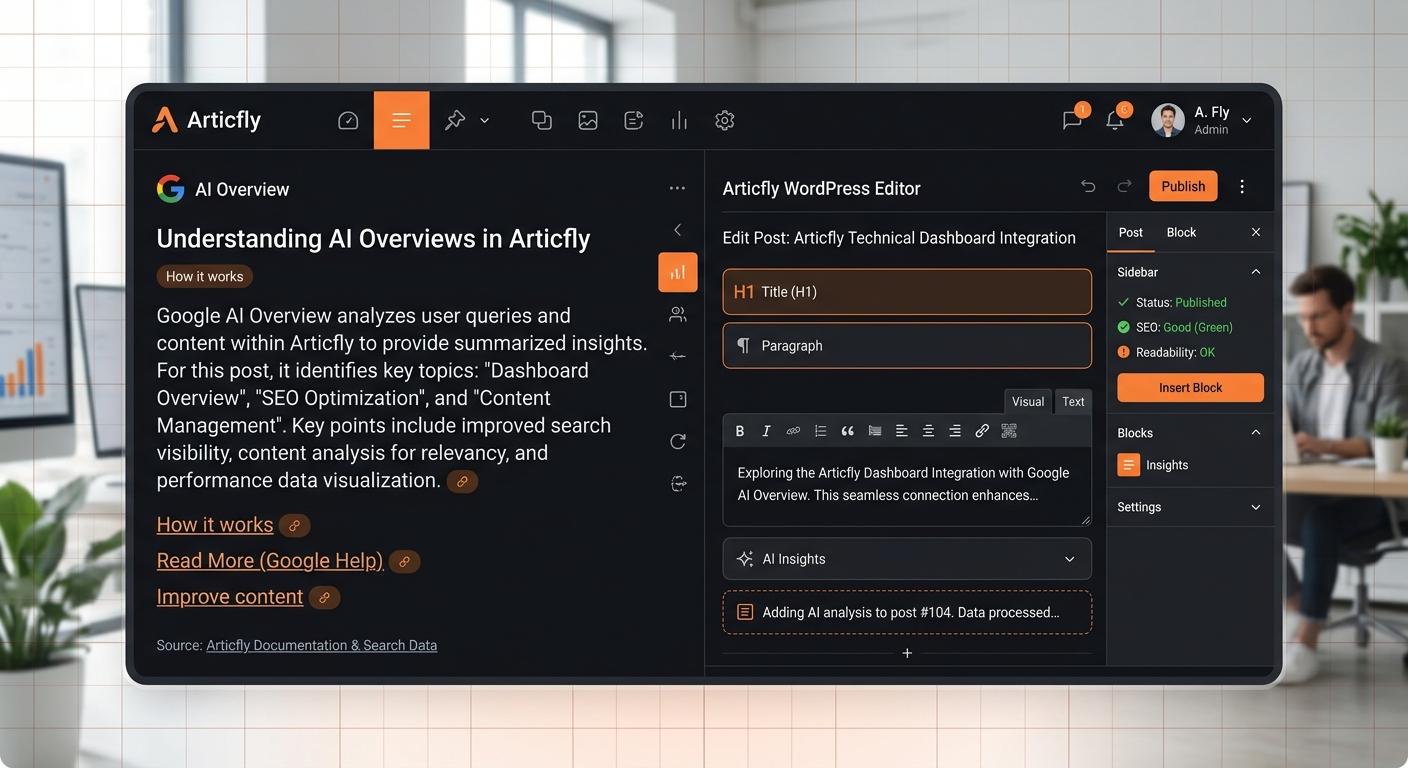Close the settings sidebar with X
This screenshot has width=1408, height=768.
point(1256,232)
